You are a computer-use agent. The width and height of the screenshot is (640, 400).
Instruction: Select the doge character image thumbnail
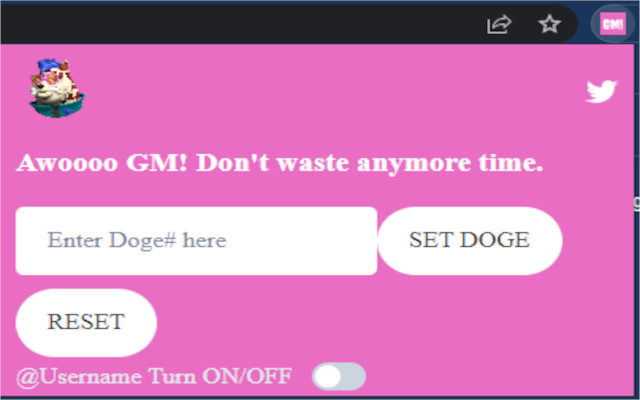tap(57, 88)
